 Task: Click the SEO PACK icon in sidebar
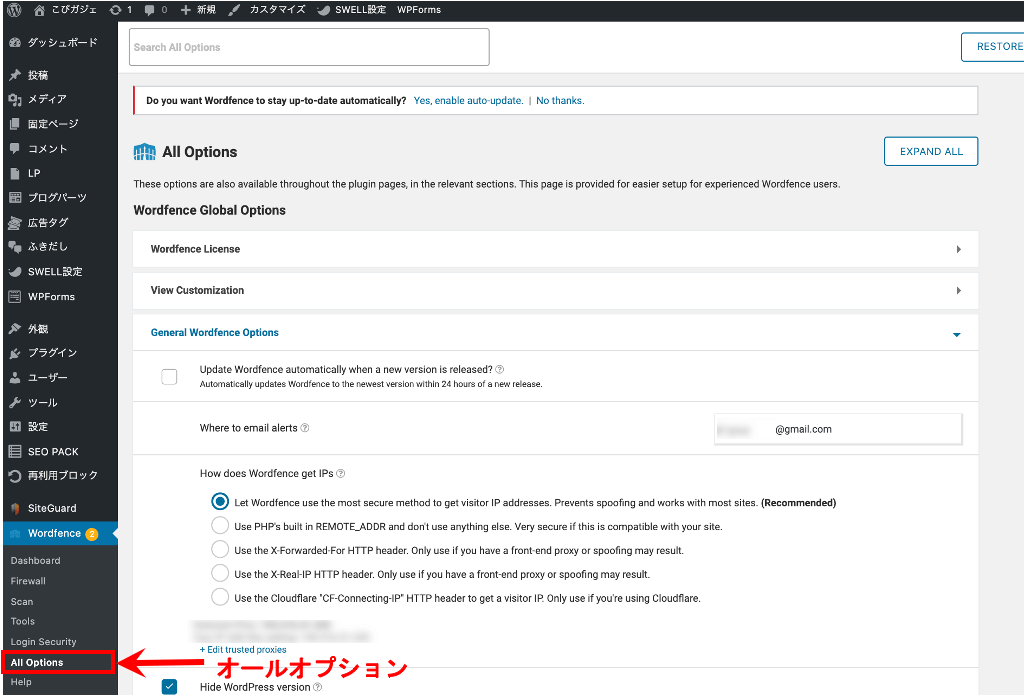pyautogui.click(x=15, y=452)
